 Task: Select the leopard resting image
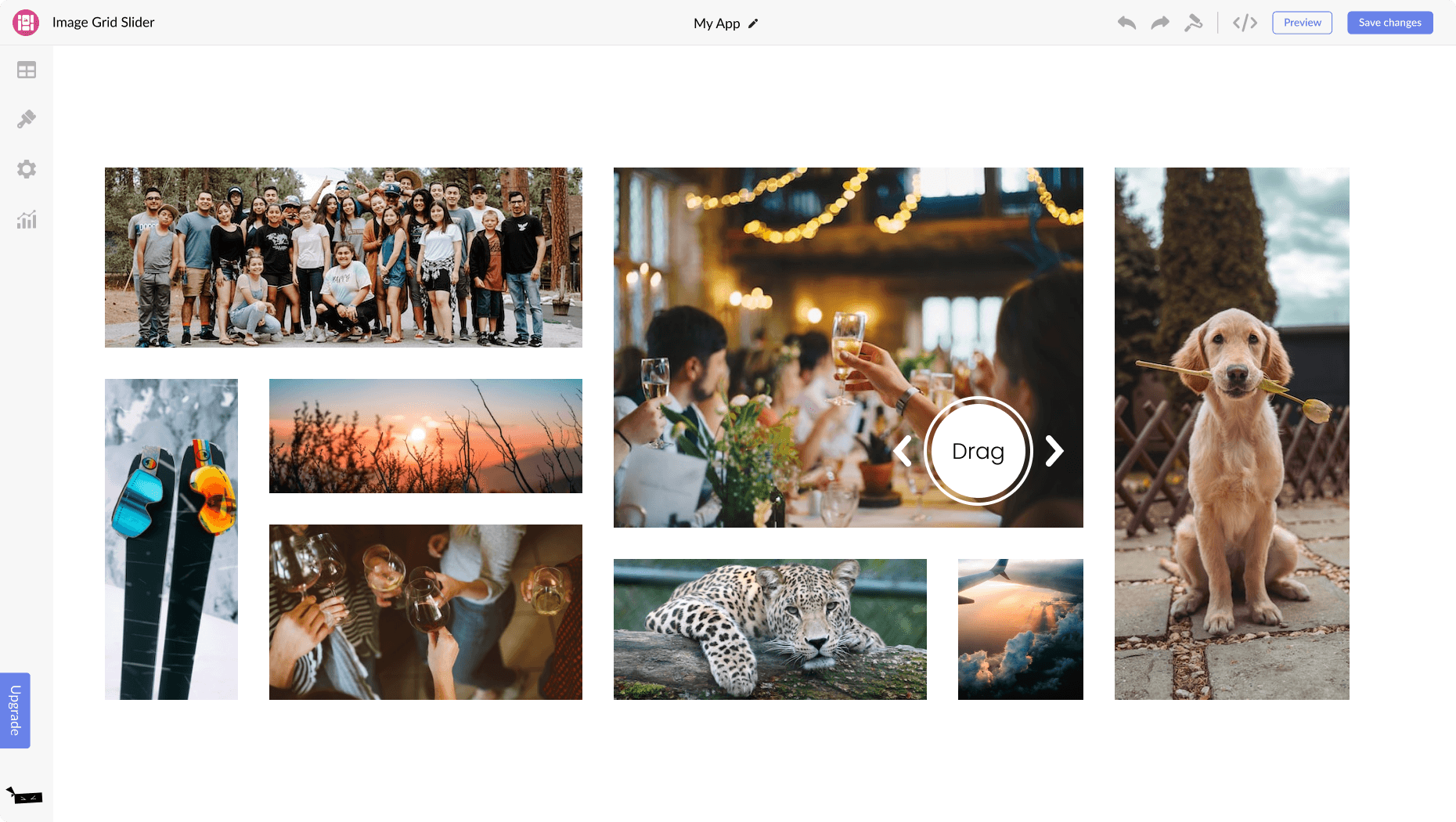[x=769, y=629]
